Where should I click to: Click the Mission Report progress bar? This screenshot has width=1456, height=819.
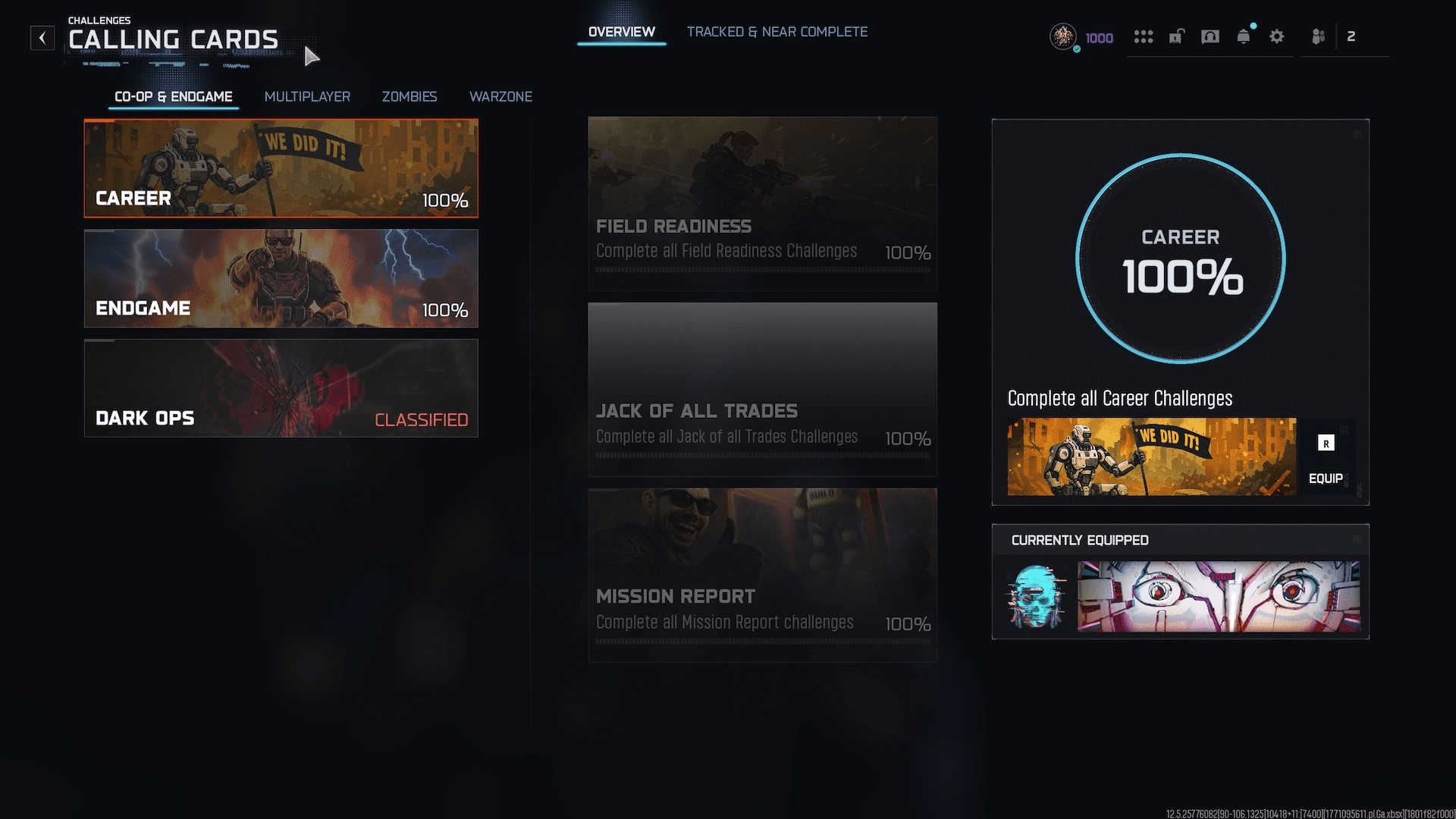click(762, 642)
